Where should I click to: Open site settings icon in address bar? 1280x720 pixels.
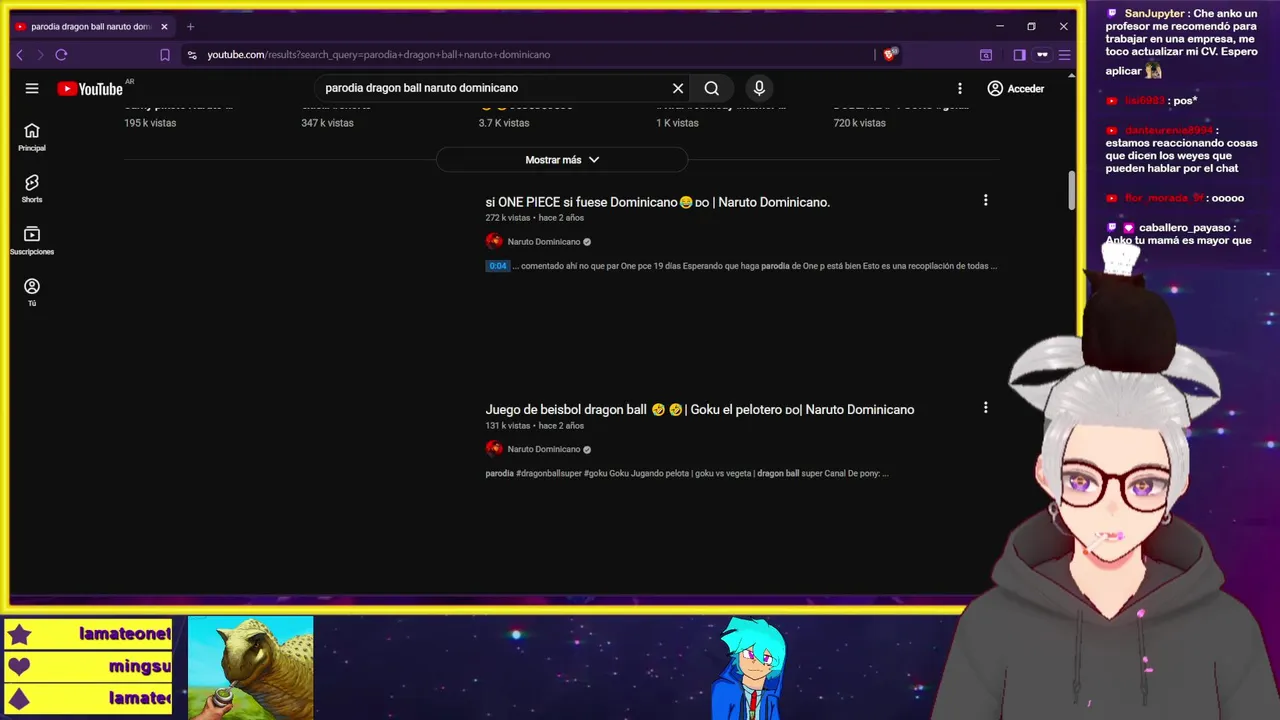click(192, 55)
